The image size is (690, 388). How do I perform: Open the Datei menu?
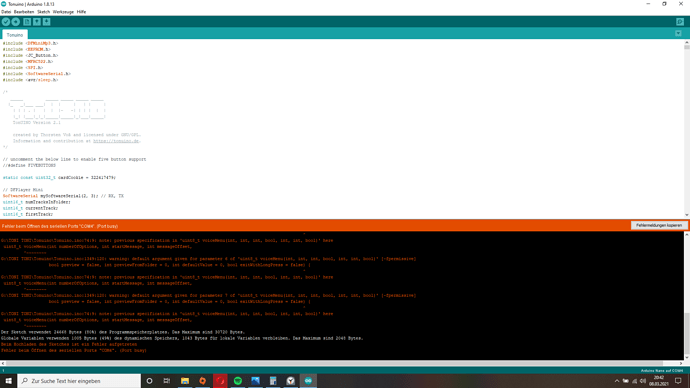click(x=6, y=12)
